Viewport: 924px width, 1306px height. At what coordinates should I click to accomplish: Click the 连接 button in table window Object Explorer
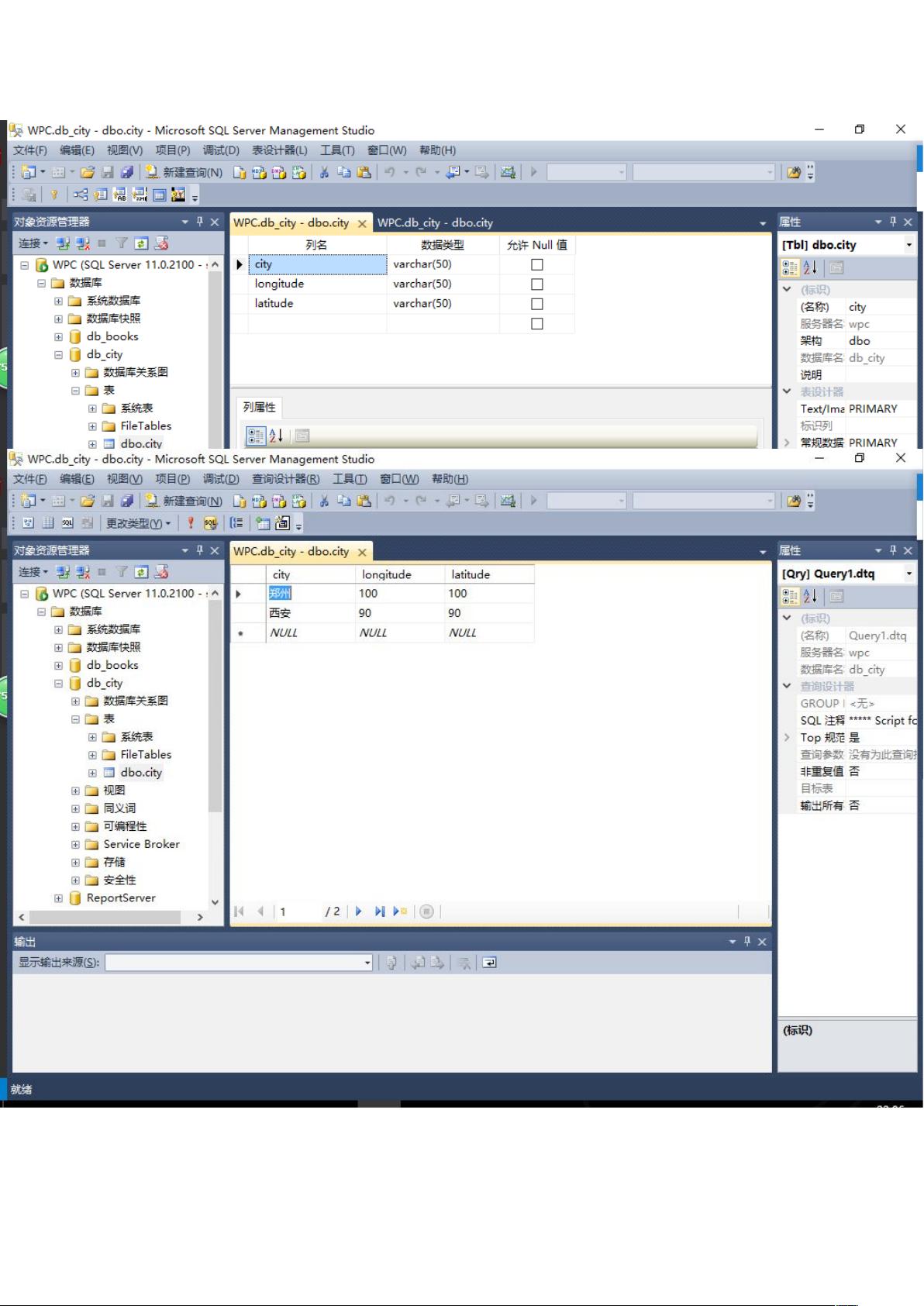pos(33,243)
